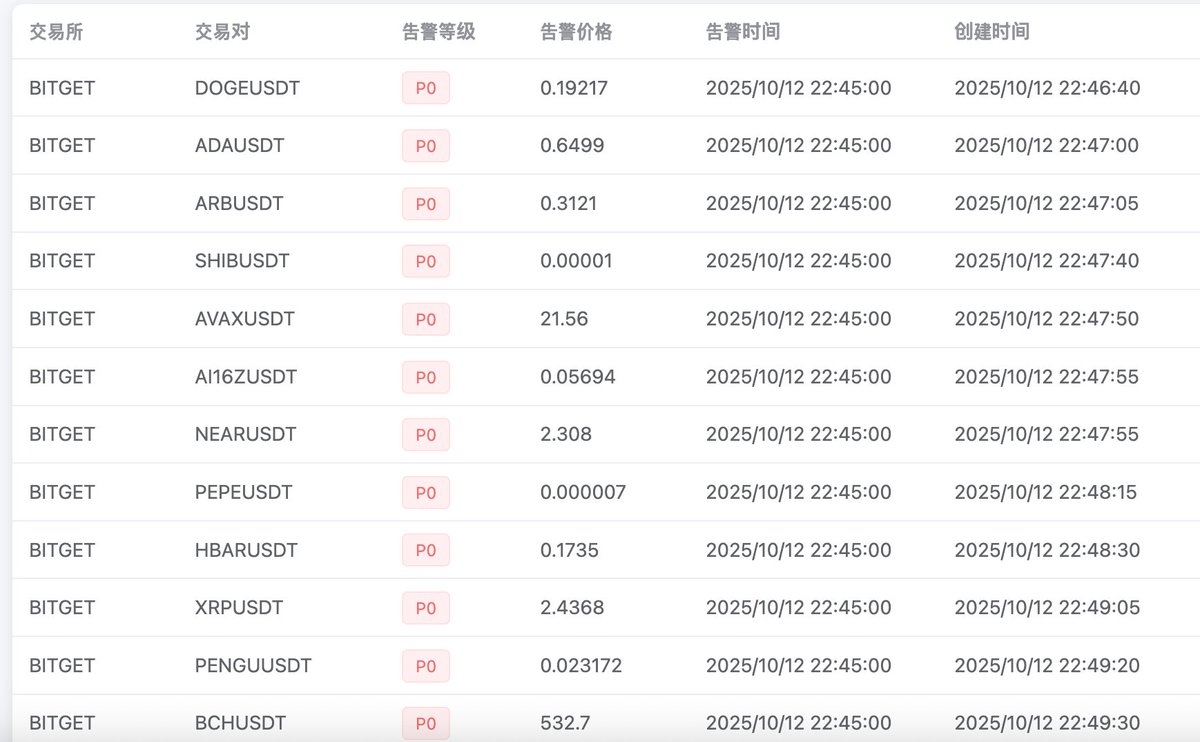Screen dimensions: 1200x742
Task: Select the ADAUSDT trading pair cell
Action: (x=239, y=146)
